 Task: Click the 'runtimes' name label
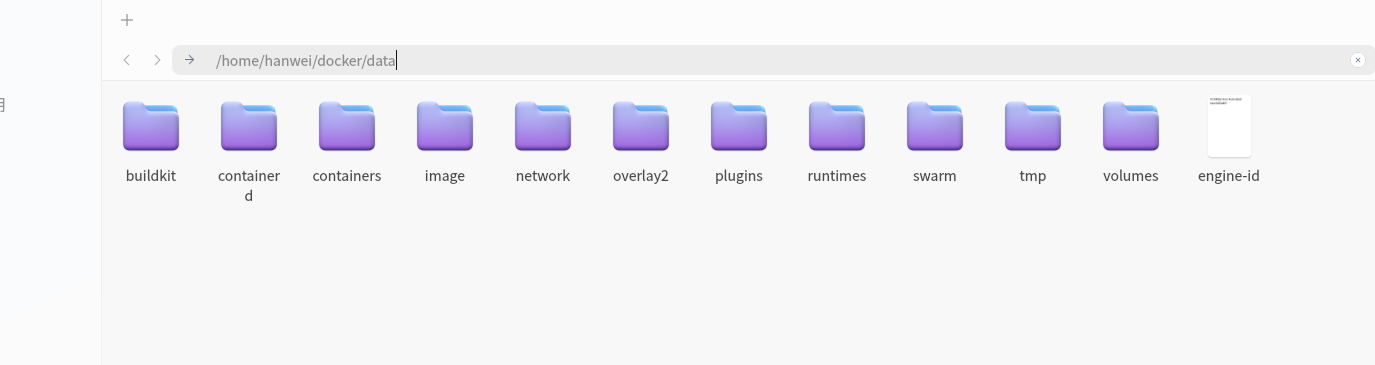pos(837,176)
